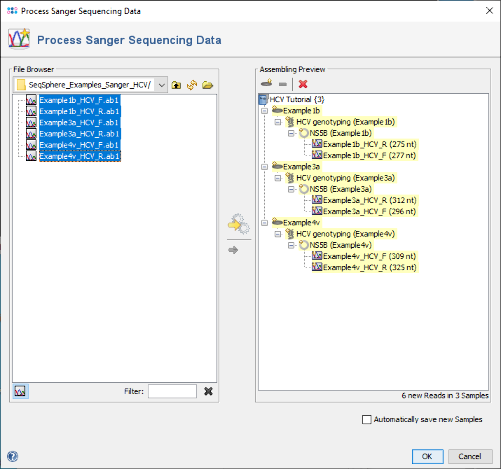The image size is (501, 469).
Task: Collapse the Example1b sample node
Action: 264,111
